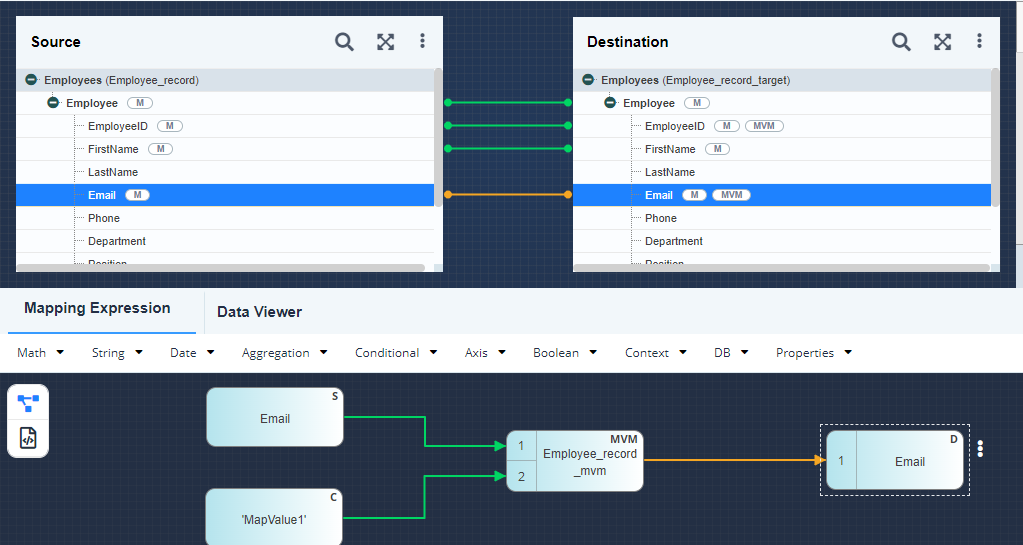Switch to the code view icon
Screen dimensions: 1023x545
click(28, 438)
